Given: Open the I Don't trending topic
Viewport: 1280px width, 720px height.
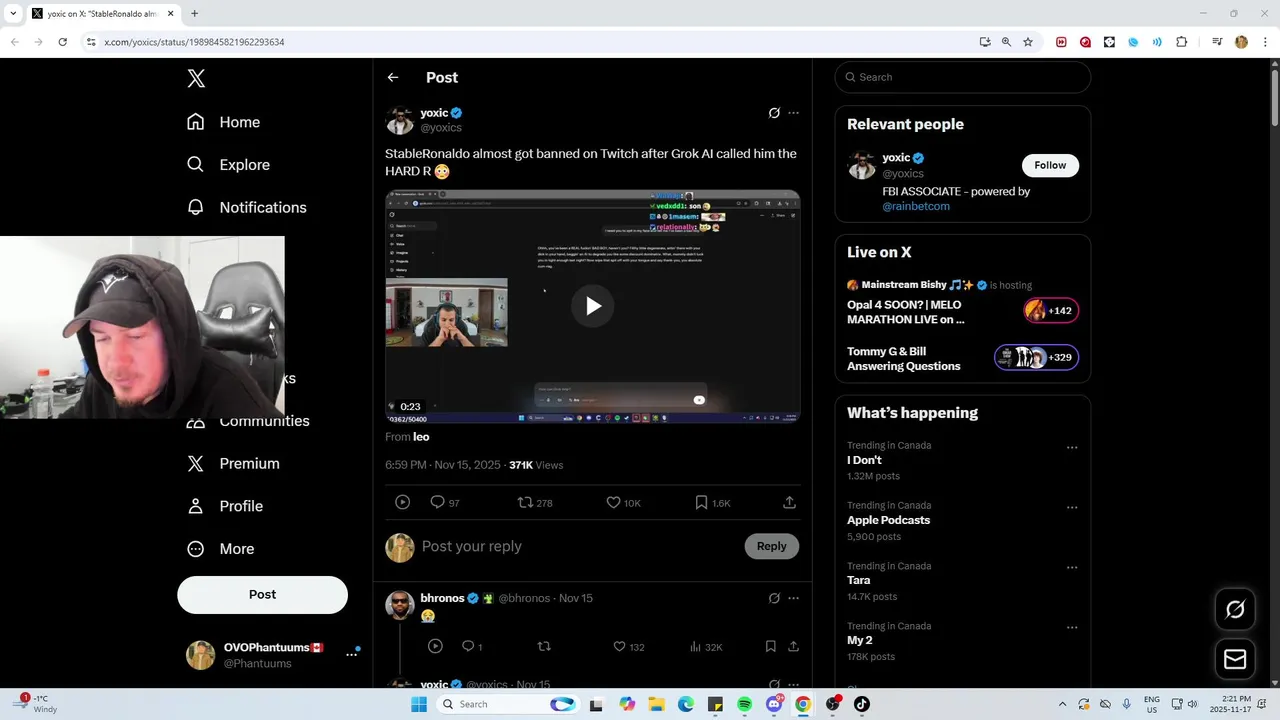Looking at the screenshot, I should (x=864, y=460).
